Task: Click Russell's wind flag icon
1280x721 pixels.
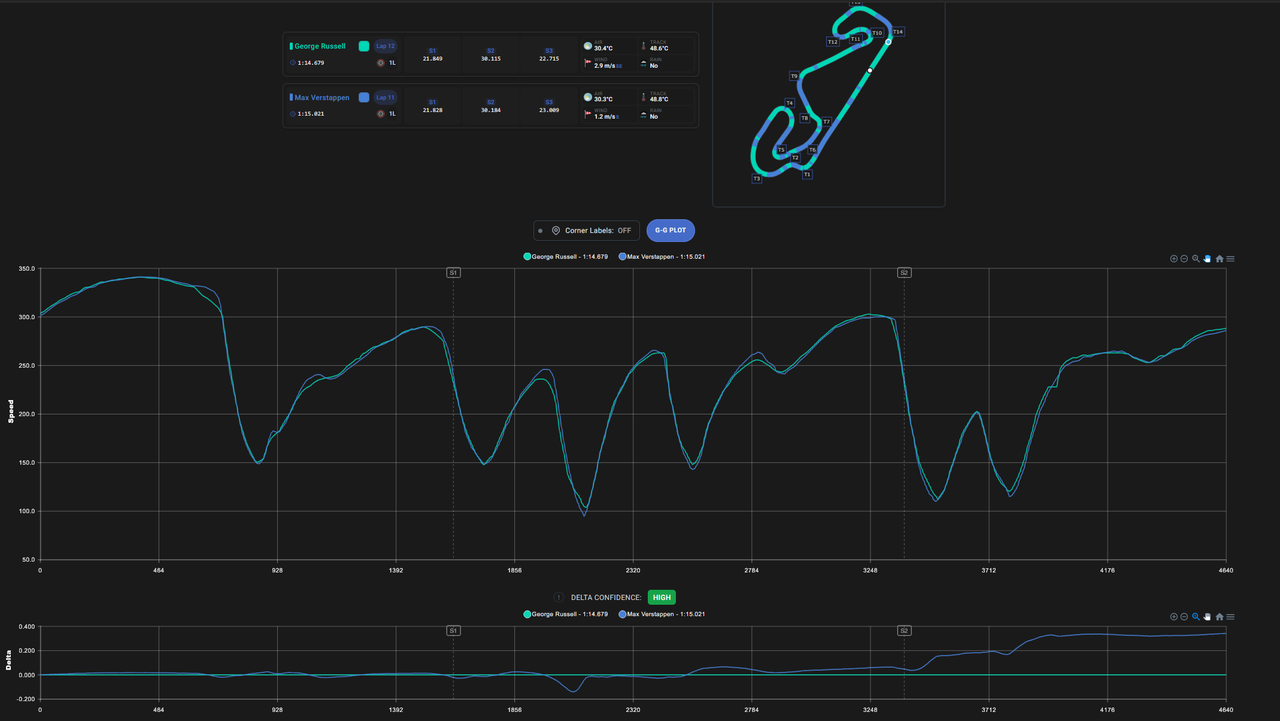Action: pos(587,63)
